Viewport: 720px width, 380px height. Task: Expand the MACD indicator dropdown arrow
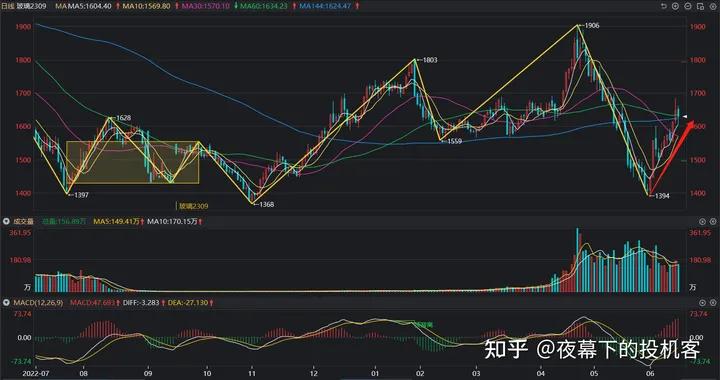click(x=6, y=303)
